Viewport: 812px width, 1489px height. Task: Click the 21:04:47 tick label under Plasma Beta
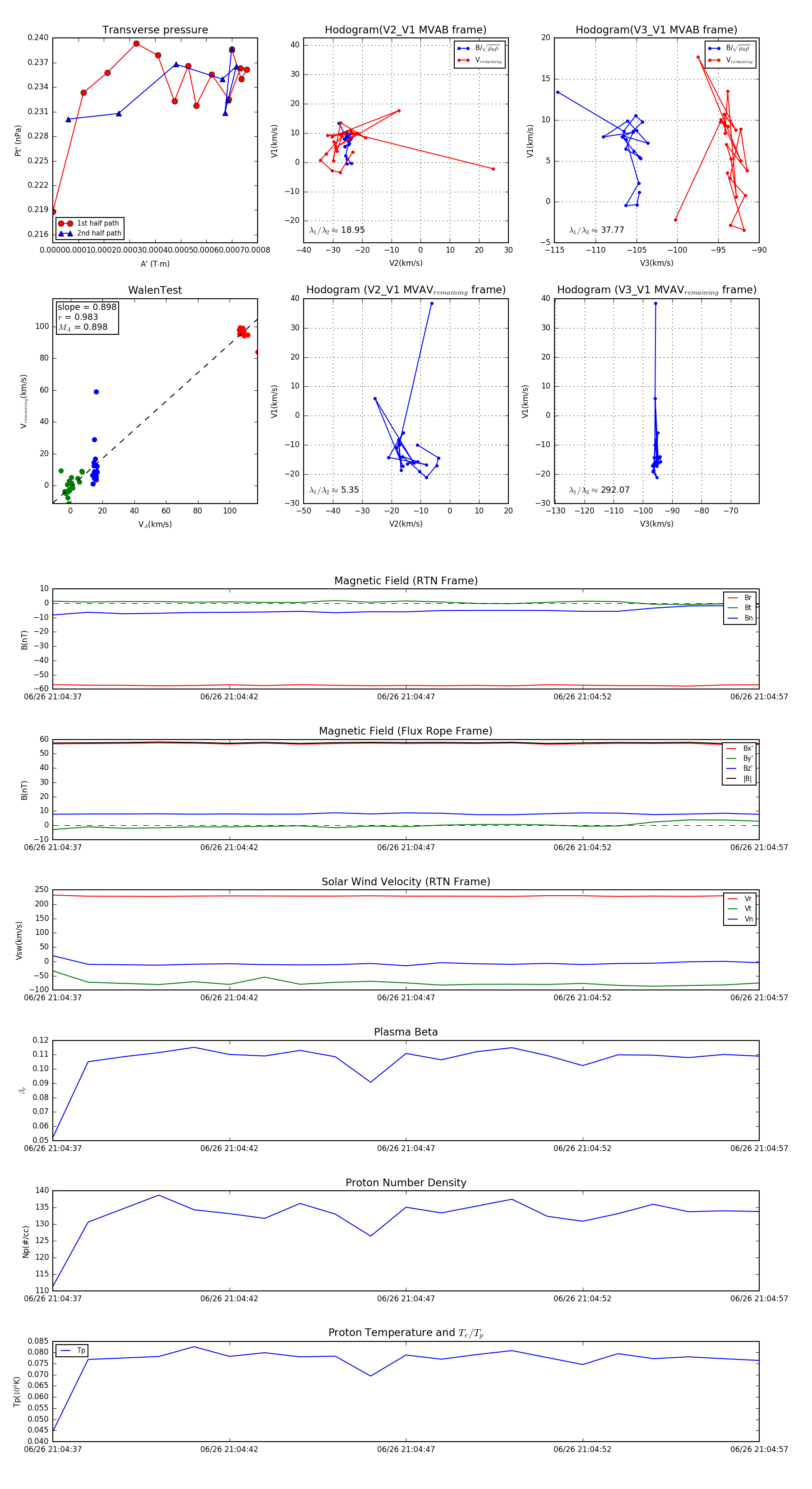(x=406, y=1148)
